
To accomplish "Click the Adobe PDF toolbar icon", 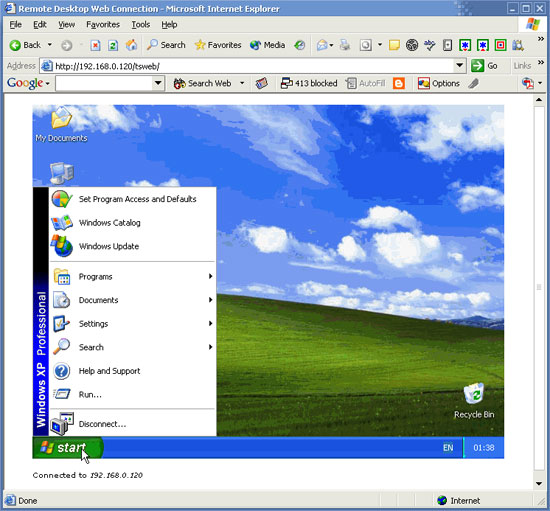I will 528,83.
